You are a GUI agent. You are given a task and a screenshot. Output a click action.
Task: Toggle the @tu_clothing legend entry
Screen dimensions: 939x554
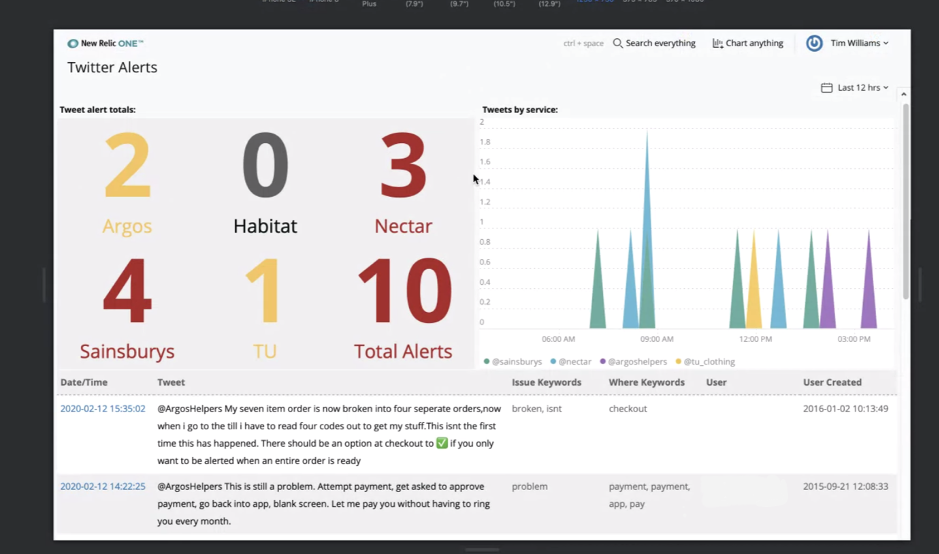[705, 362]
